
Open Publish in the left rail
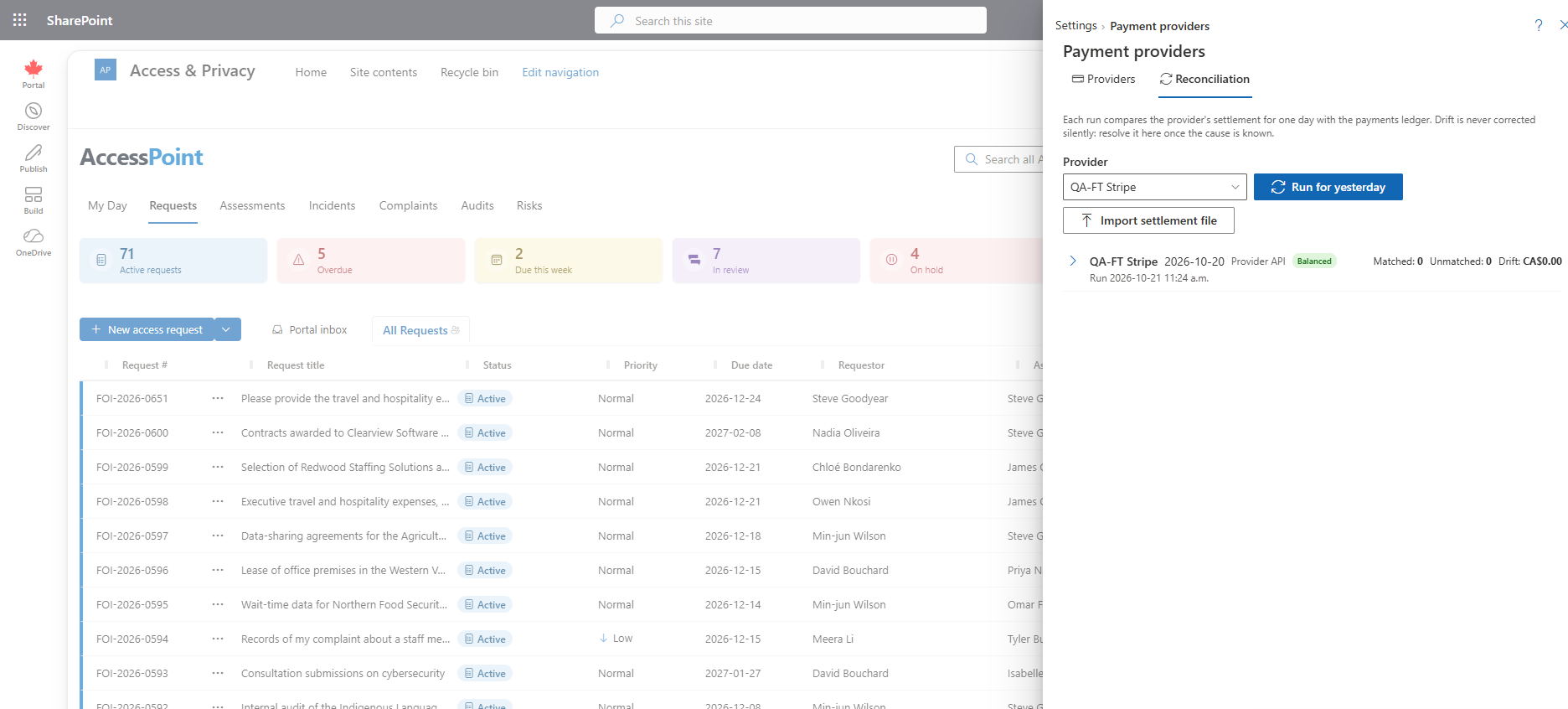[34, 158]
